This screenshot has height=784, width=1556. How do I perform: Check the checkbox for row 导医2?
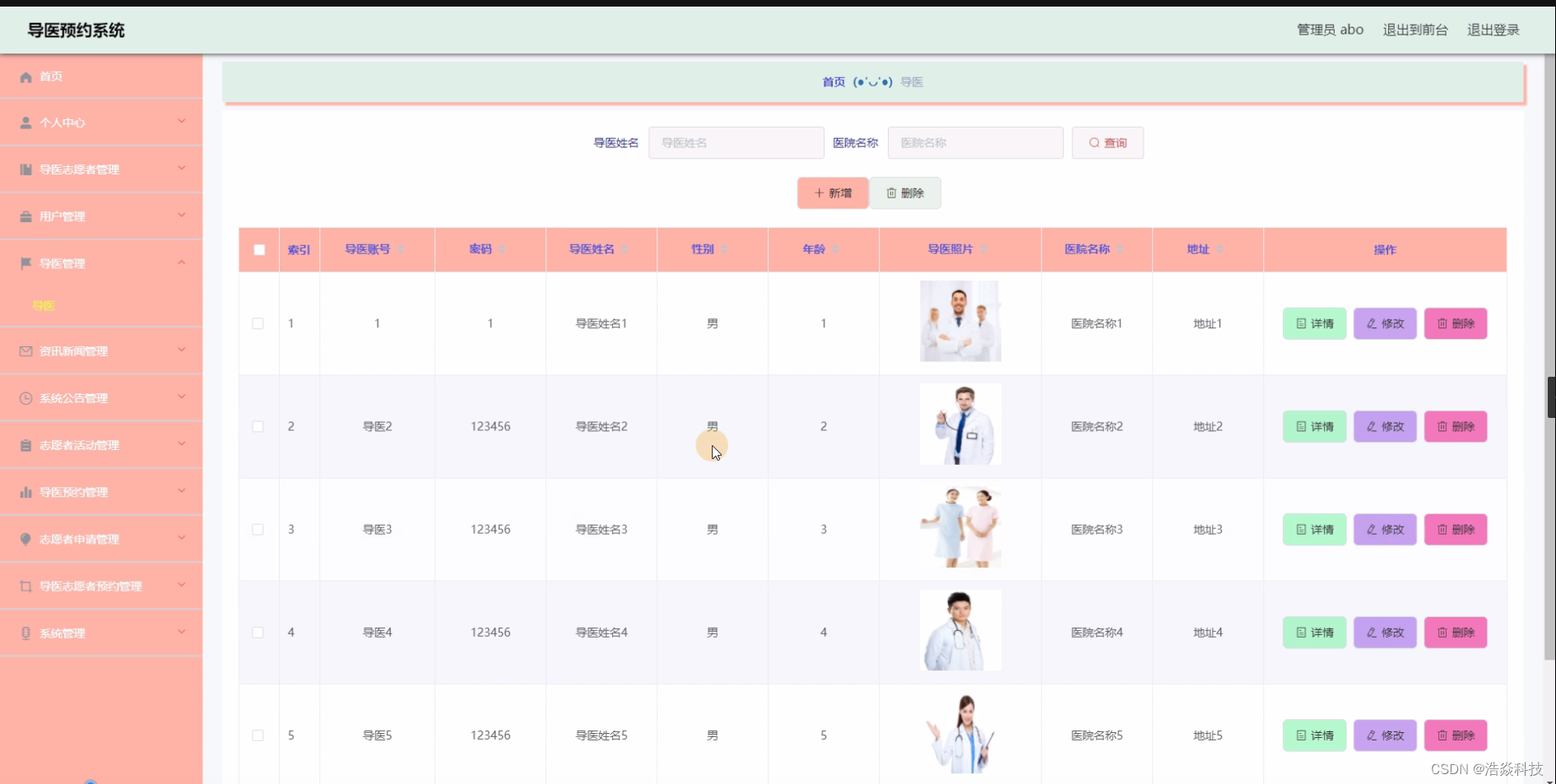tap(258, 426)
